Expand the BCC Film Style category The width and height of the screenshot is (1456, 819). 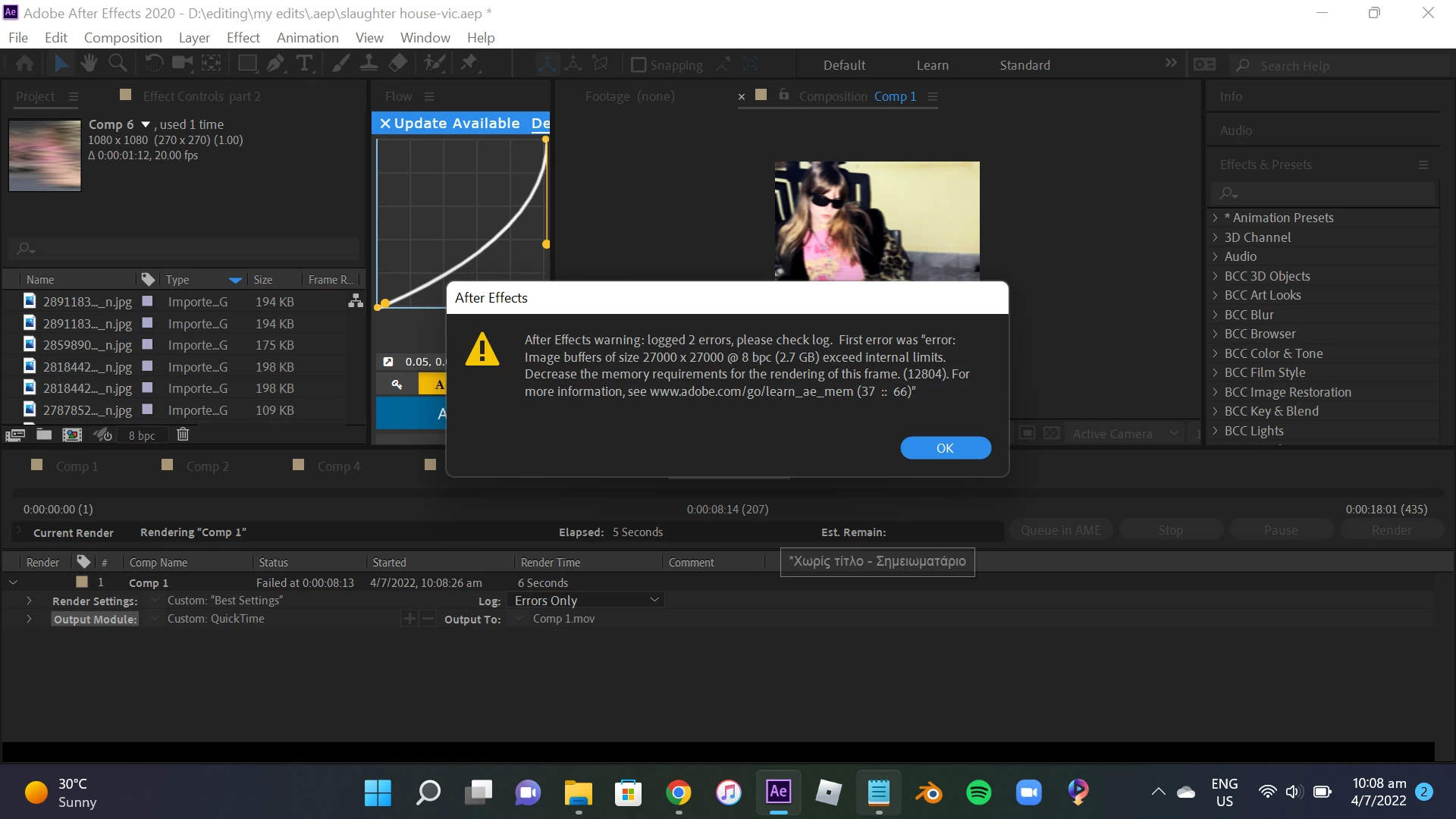pyautogui.click(x=1215, y=372)
